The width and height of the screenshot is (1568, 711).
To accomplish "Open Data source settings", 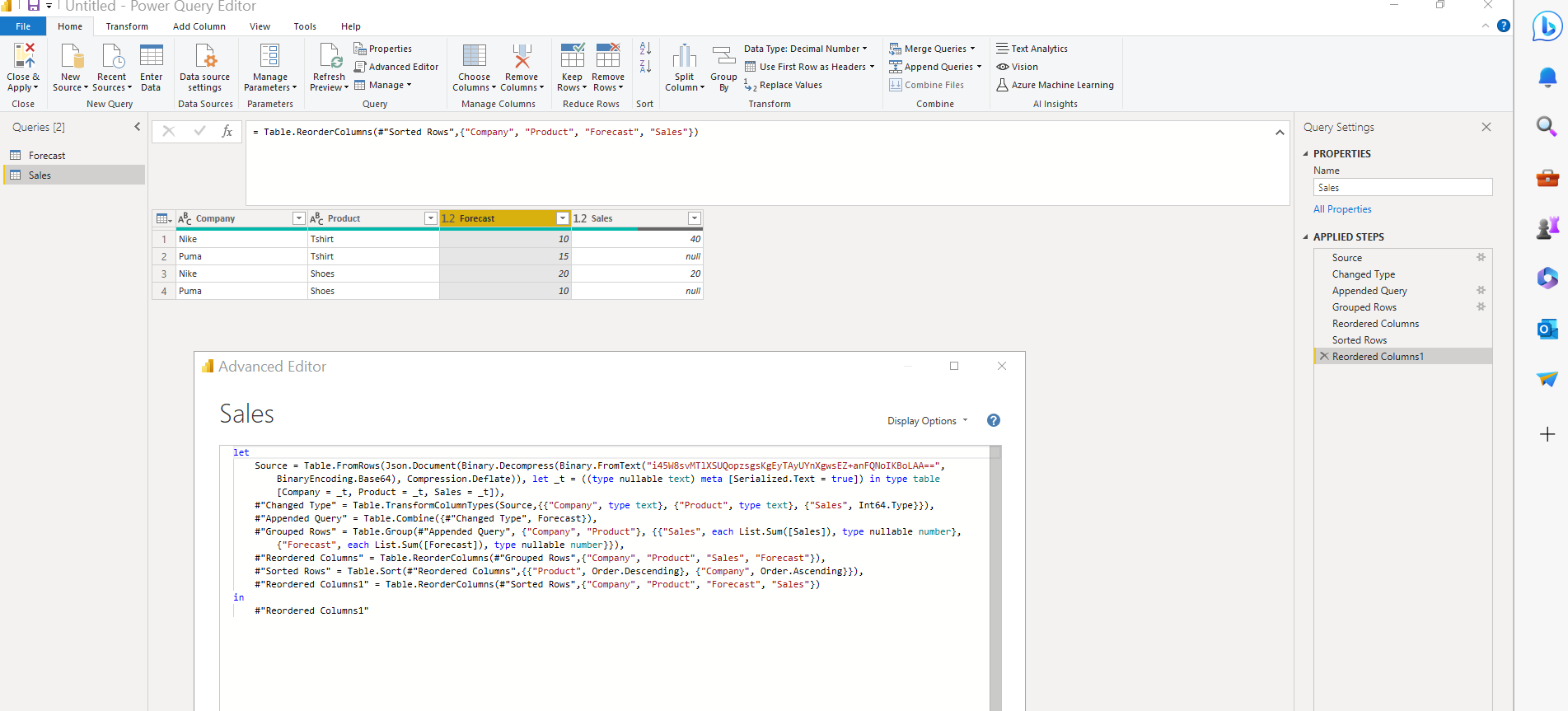I will 204,68.
